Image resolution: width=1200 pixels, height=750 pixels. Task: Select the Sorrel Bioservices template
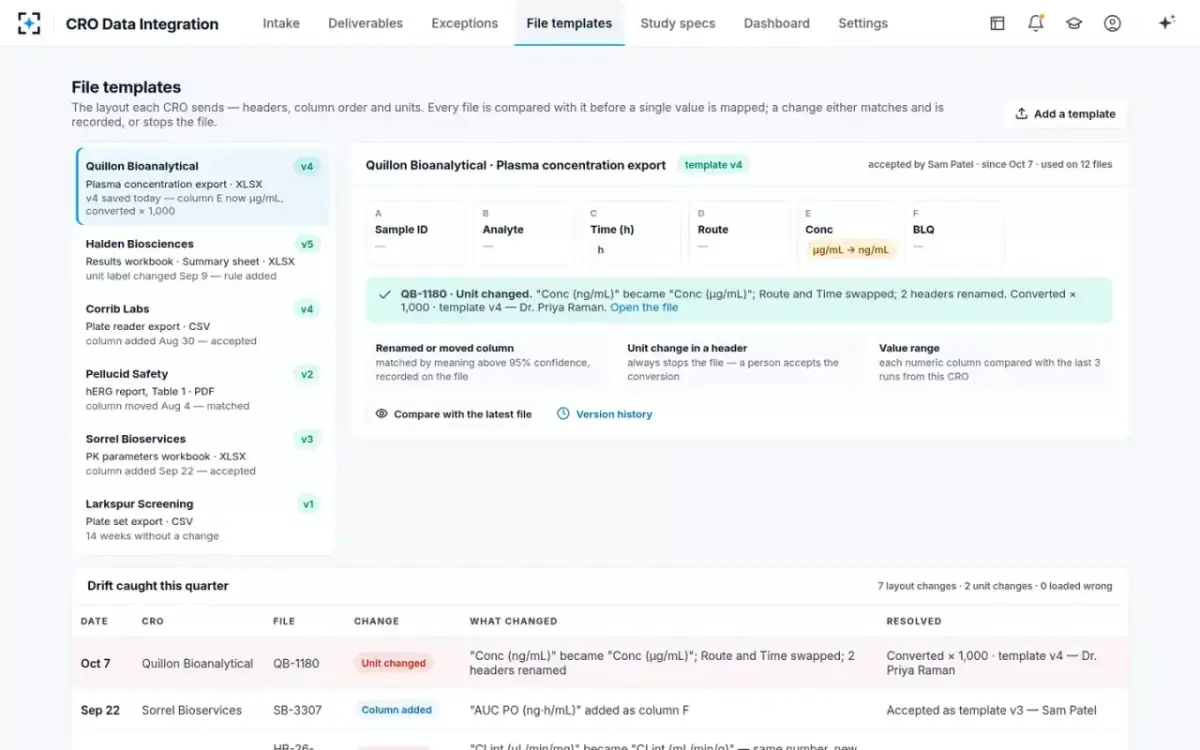click(203, 454)
